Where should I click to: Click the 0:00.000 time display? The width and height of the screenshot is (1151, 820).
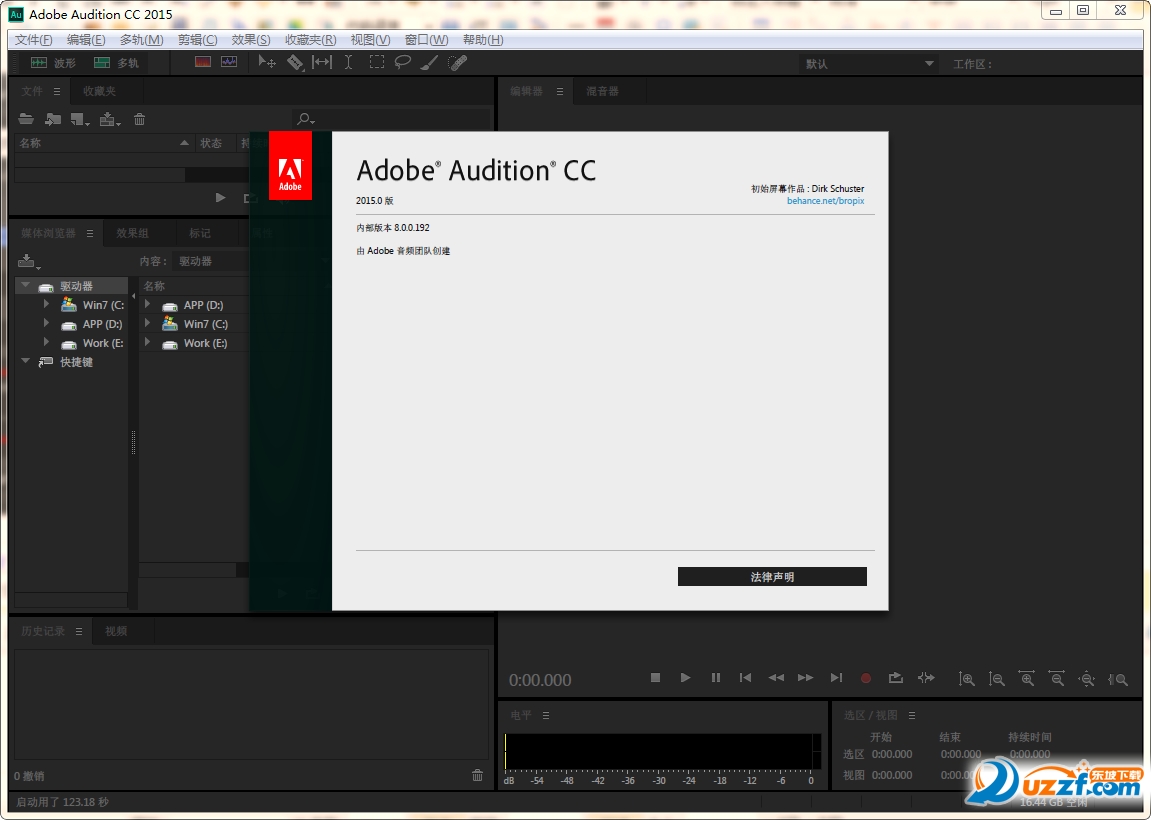tap(540, 680)
